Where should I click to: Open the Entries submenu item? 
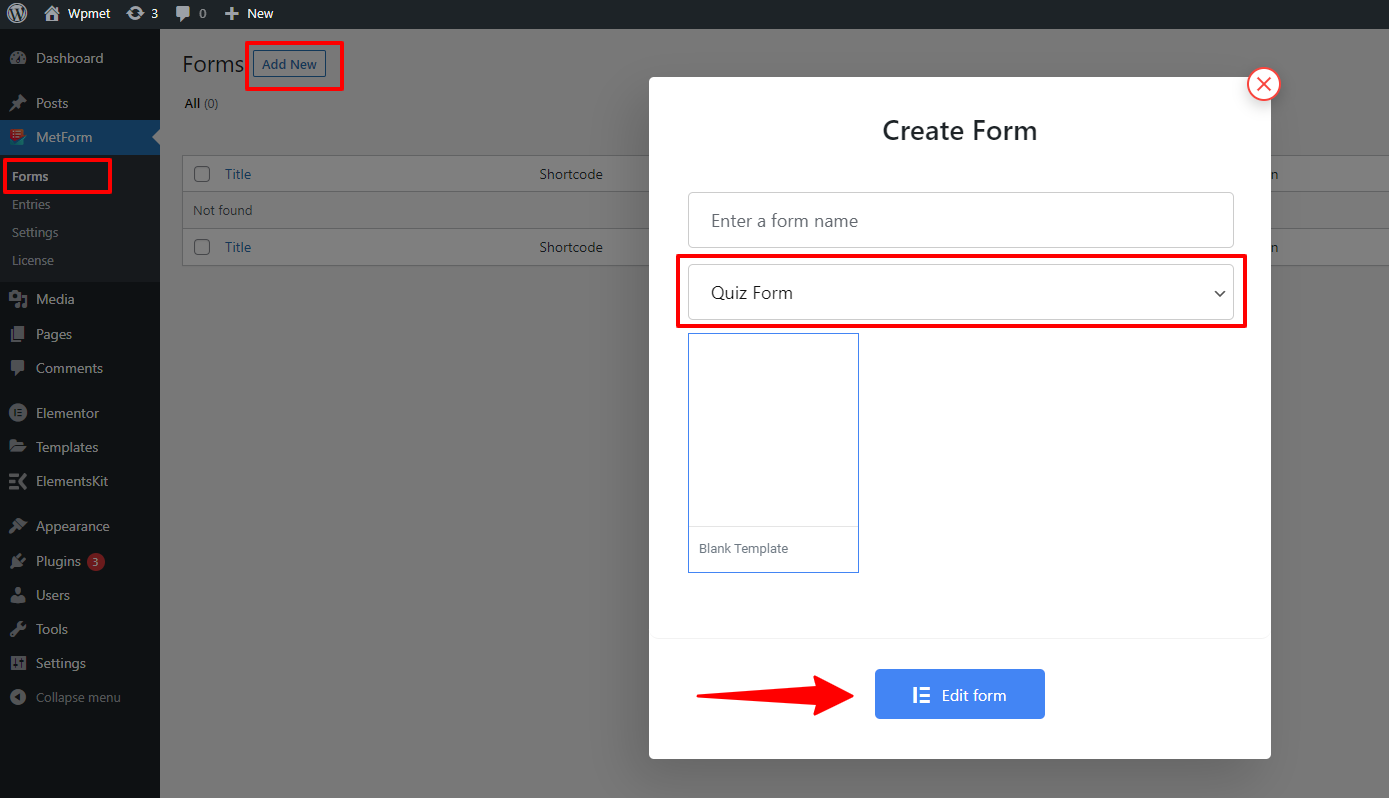click(31, 204)
